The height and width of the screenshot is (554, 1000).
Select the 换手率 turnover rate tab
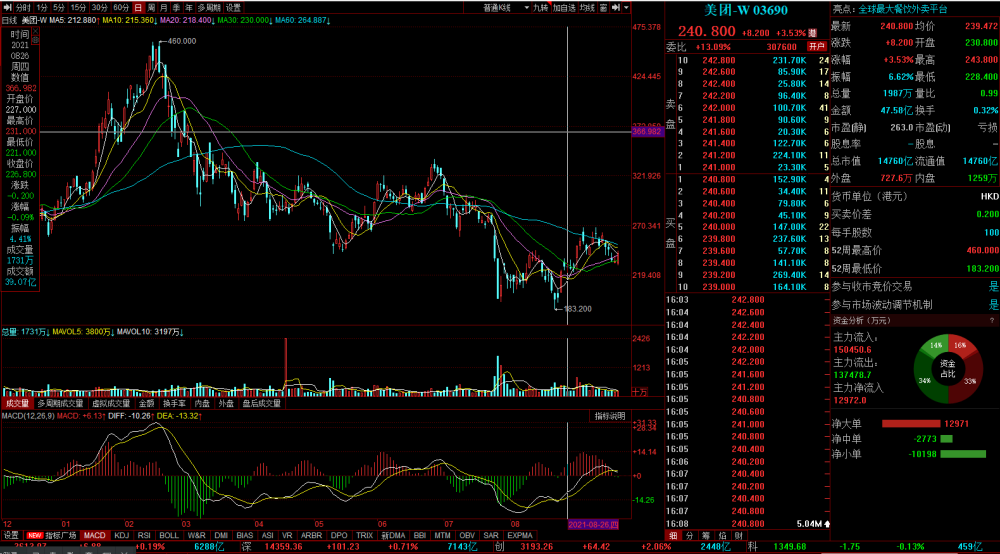coord(174,404)
